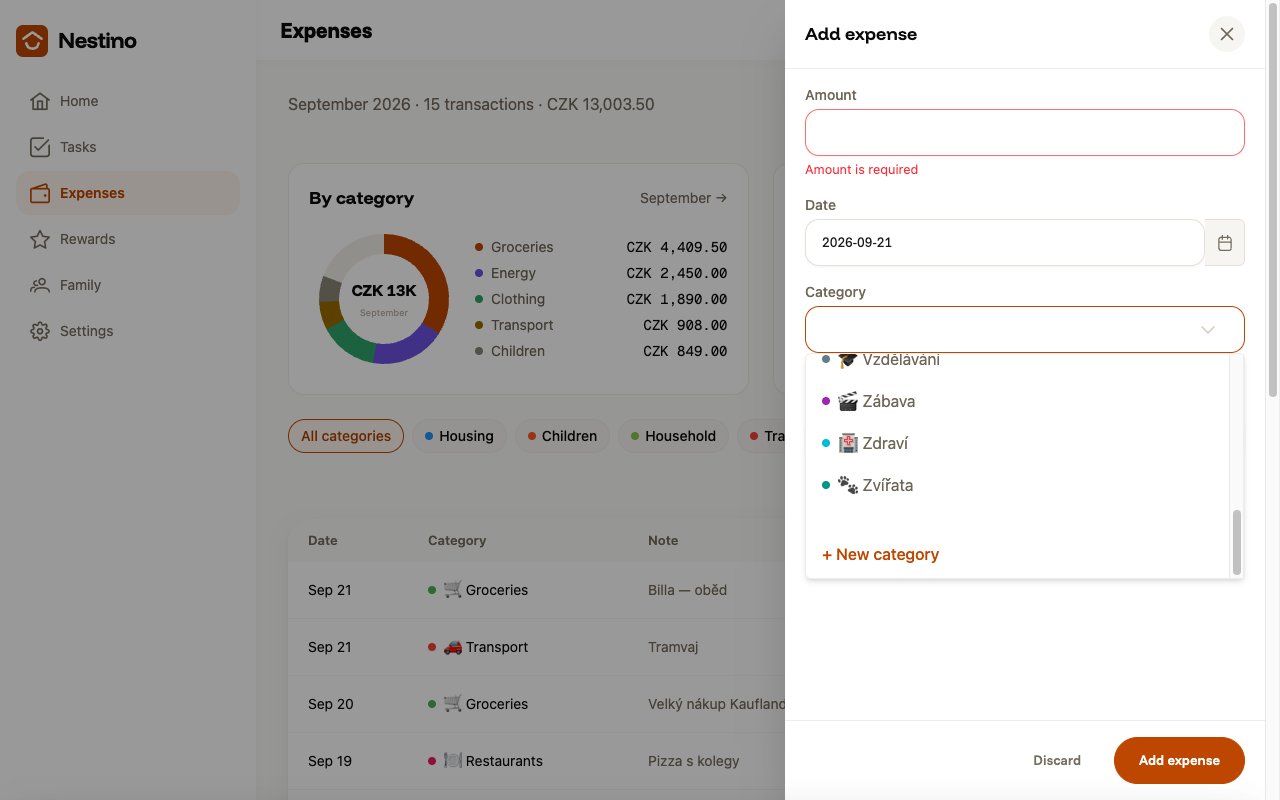1280x800 pixels.
Task: Click the Discard button
Action: tap(1057, 760)
